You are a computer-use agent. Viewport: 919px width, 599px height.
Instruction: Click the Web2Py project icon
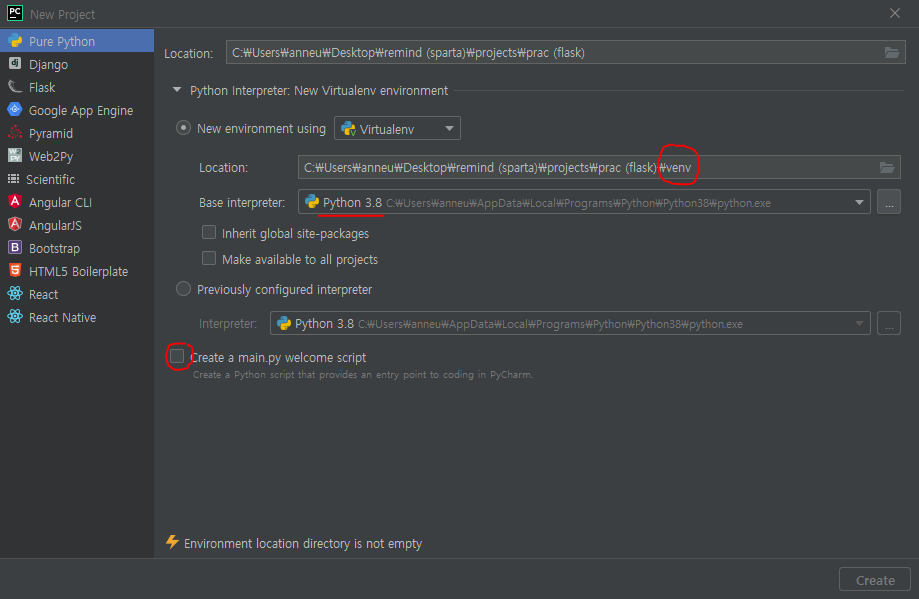(x=15, y=155)
